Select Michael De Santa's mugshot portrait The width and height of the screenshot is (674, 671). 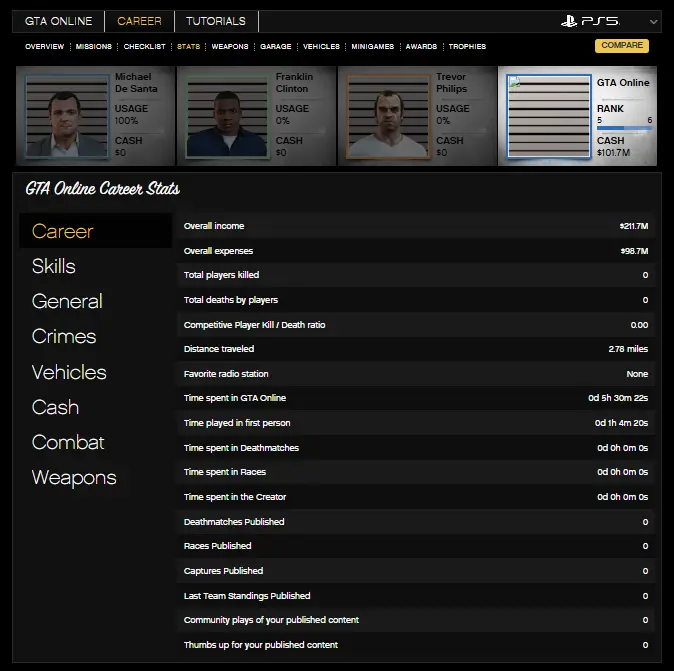click(67, 116)
